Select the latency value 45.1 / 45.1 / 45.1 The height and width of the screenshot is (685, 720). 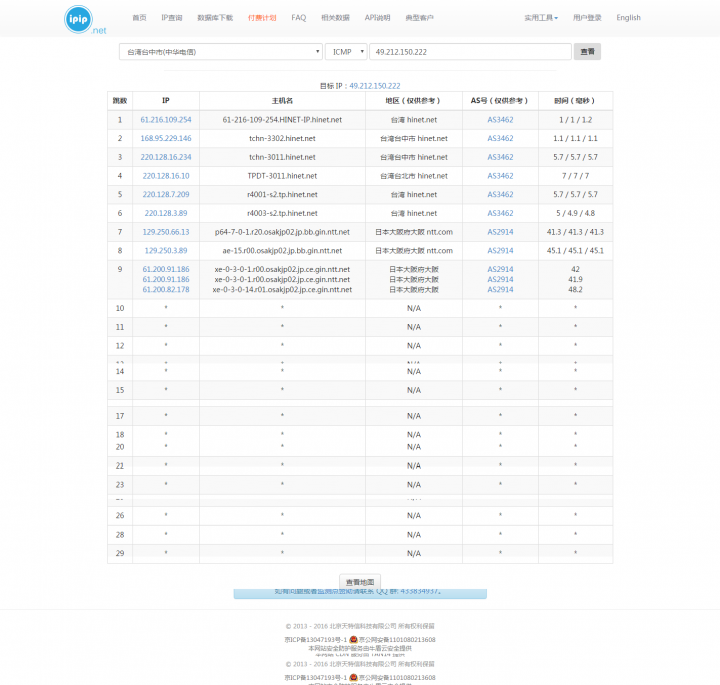[575, 251]
